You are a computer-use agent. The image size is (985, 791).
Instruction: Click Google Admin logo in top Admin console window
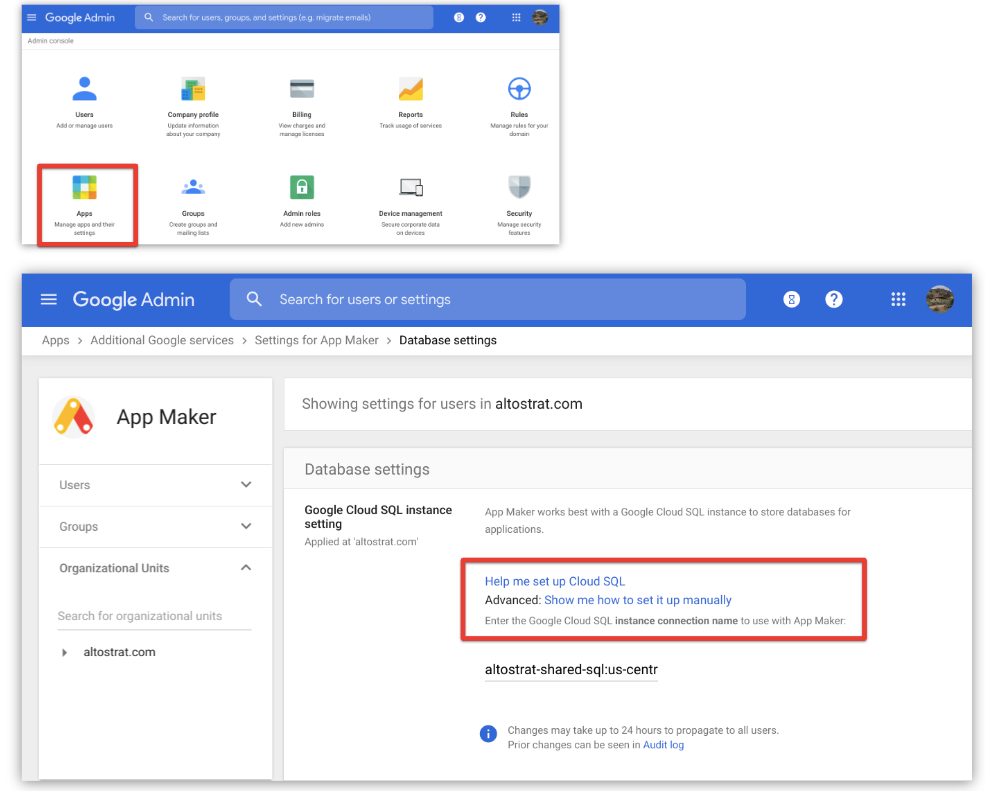pyautogui.click(x=80, y=18)
